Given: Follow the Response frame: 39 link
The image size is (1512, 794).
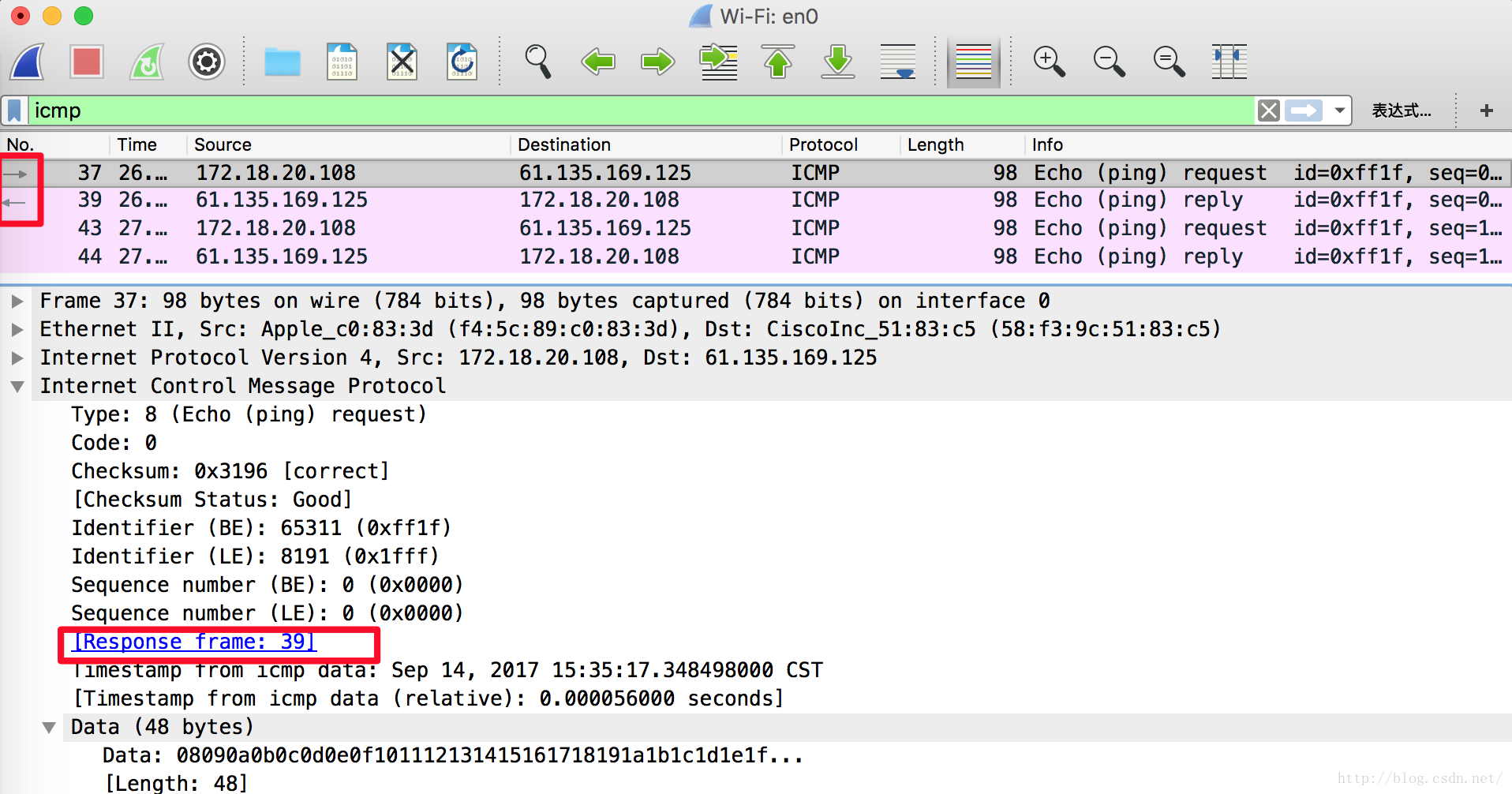Looking at the screenshot, I should click(x=194, y=642).
